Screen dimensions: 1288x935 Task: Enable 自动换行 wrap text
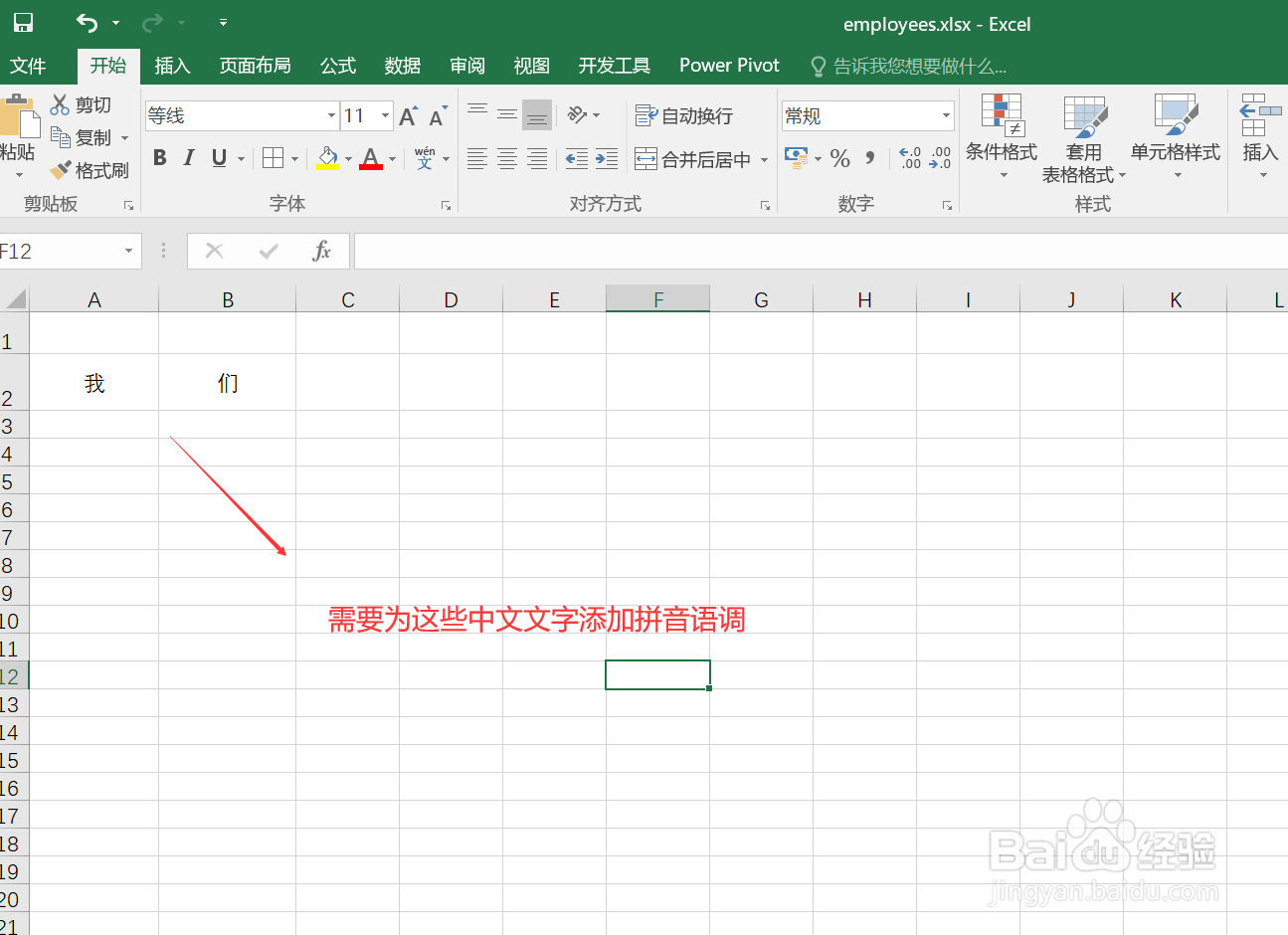[684, 115]
